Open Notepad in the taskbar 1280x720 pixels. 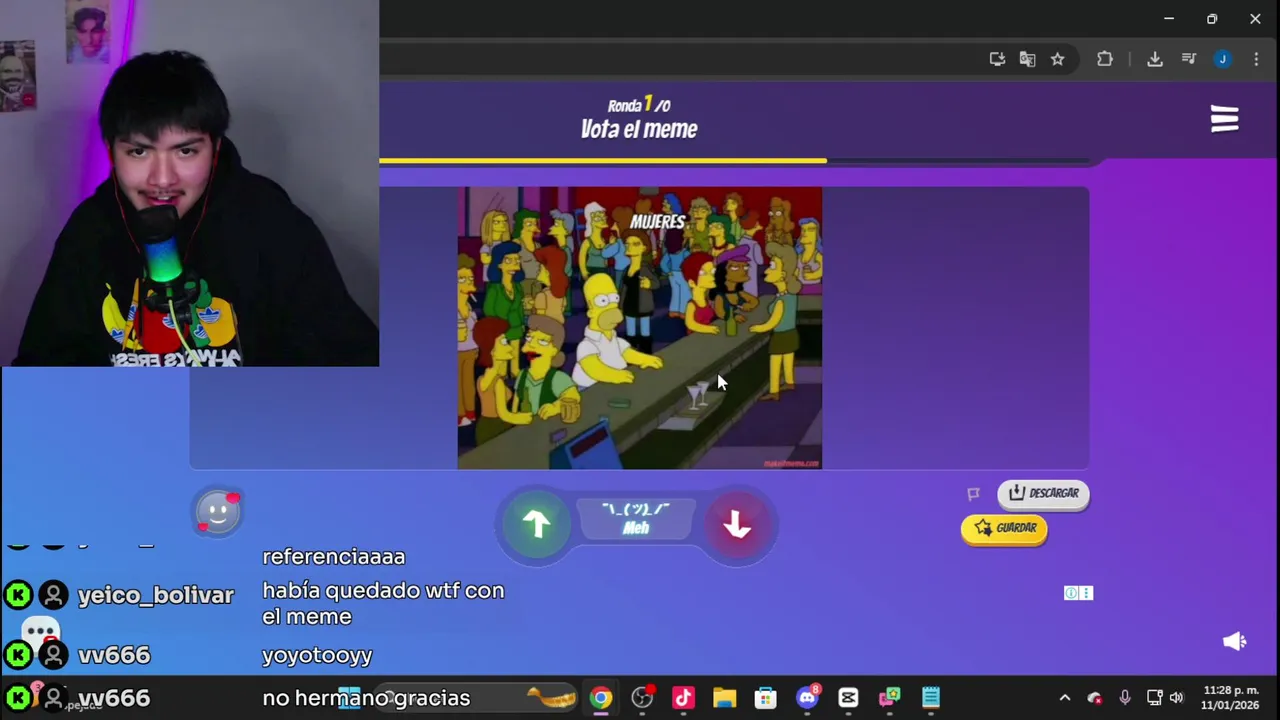(x=930, y=698)
